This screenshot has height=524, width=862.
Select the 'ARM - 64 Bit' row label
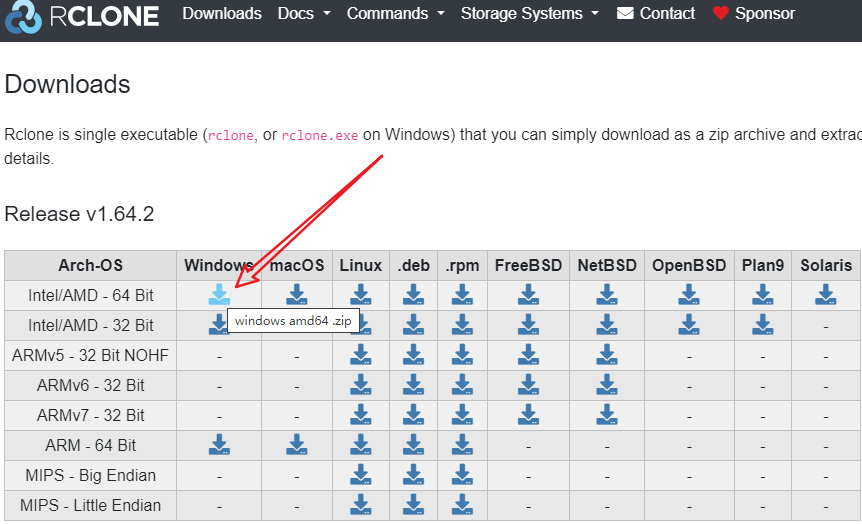coord(91,445)
